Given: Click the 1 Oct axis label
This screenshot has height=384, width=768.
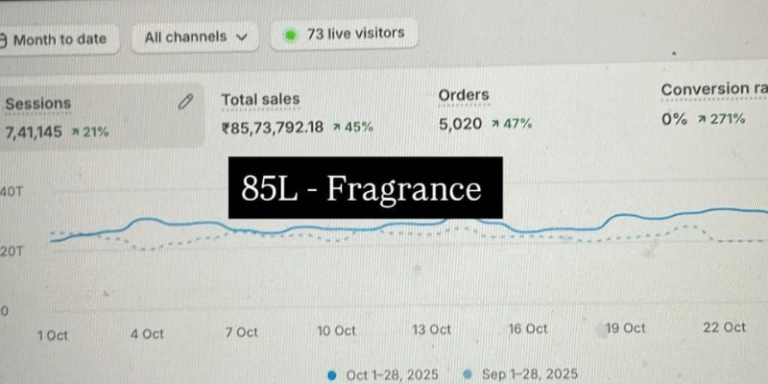Looking at the screenshot, I should coord(52,336).
